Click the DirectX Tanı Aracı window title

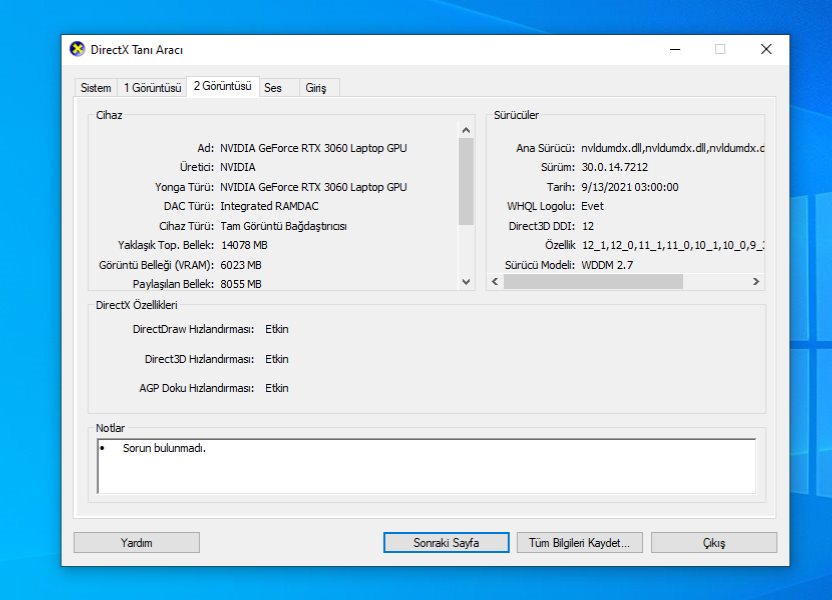tap(137, 50)
